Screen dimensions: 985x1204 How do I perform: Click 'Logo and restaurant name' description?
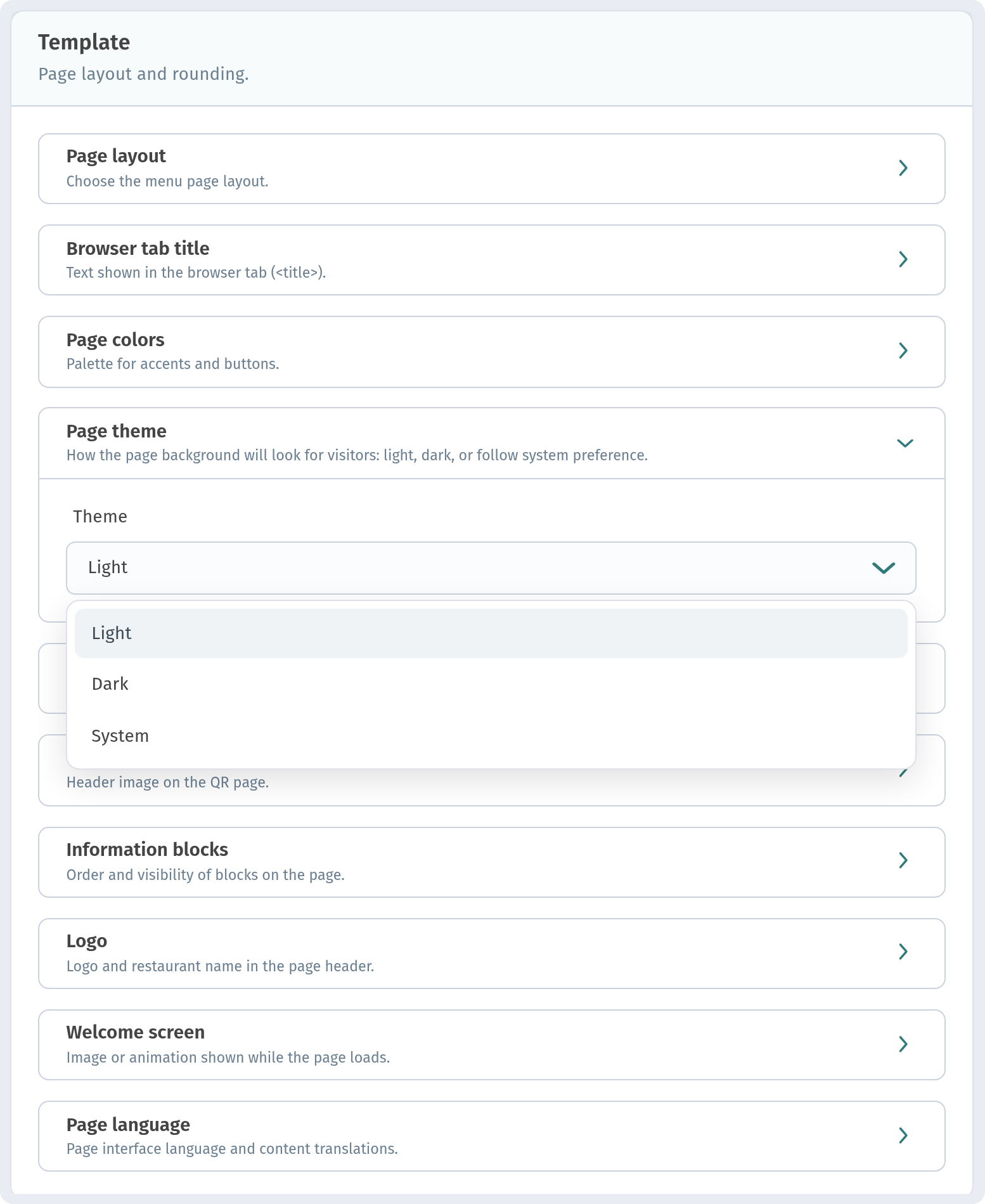(x=220, y=966)
